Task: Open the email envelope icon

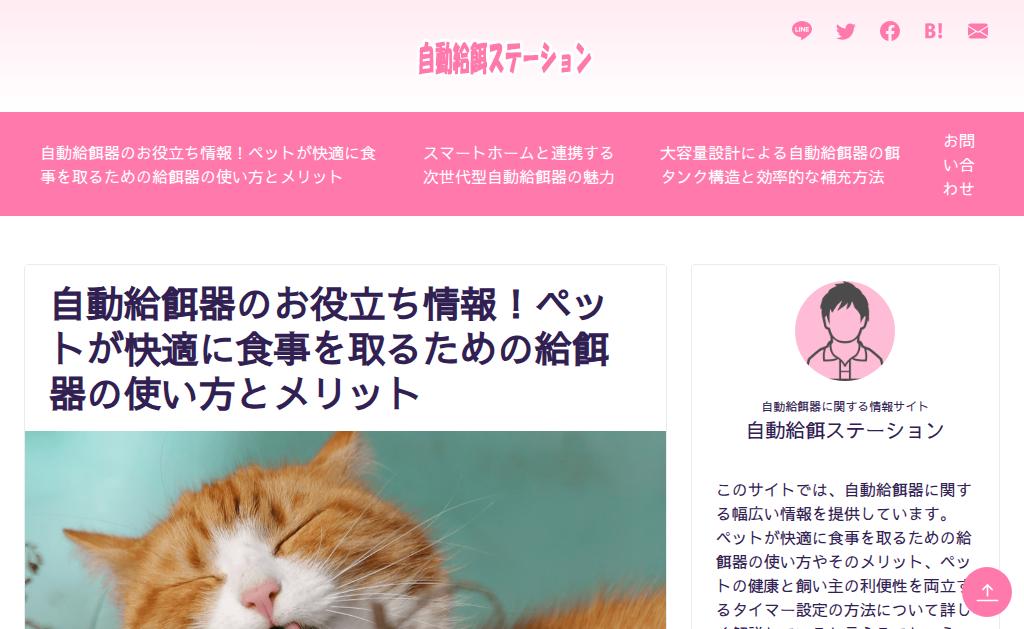Action: coord(978,31)
